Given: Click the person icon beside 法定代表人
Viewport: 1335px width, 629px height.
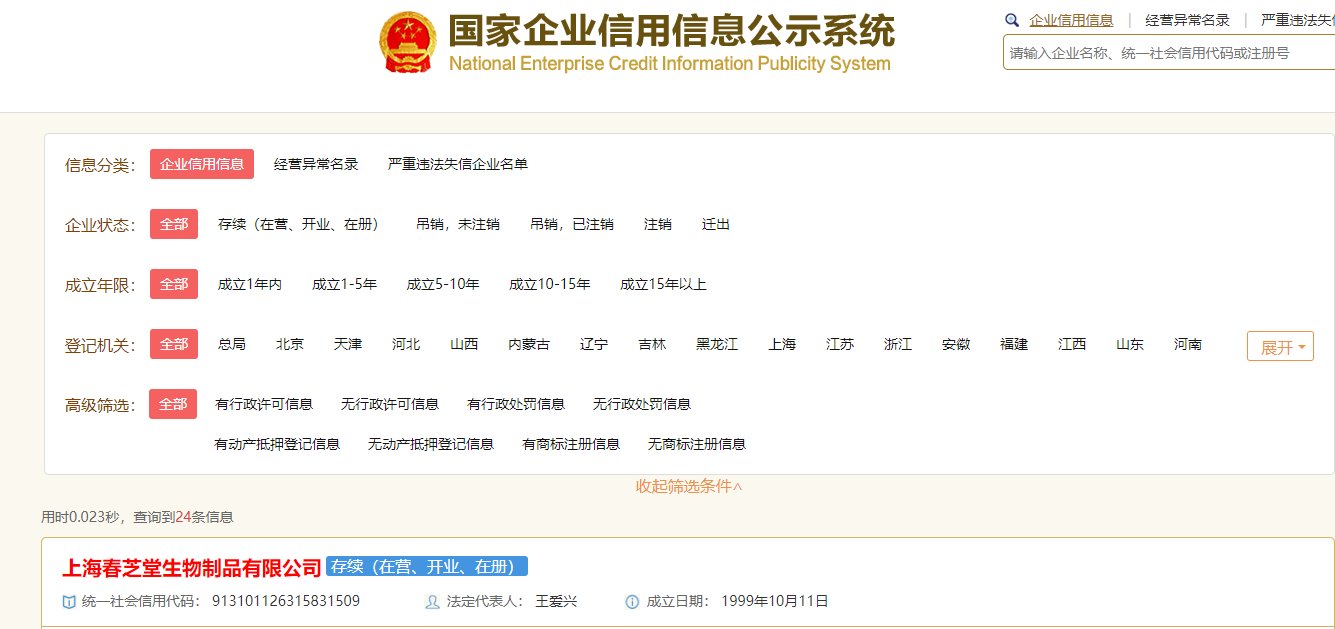Looking at the screenshot, I should point(430,604).
